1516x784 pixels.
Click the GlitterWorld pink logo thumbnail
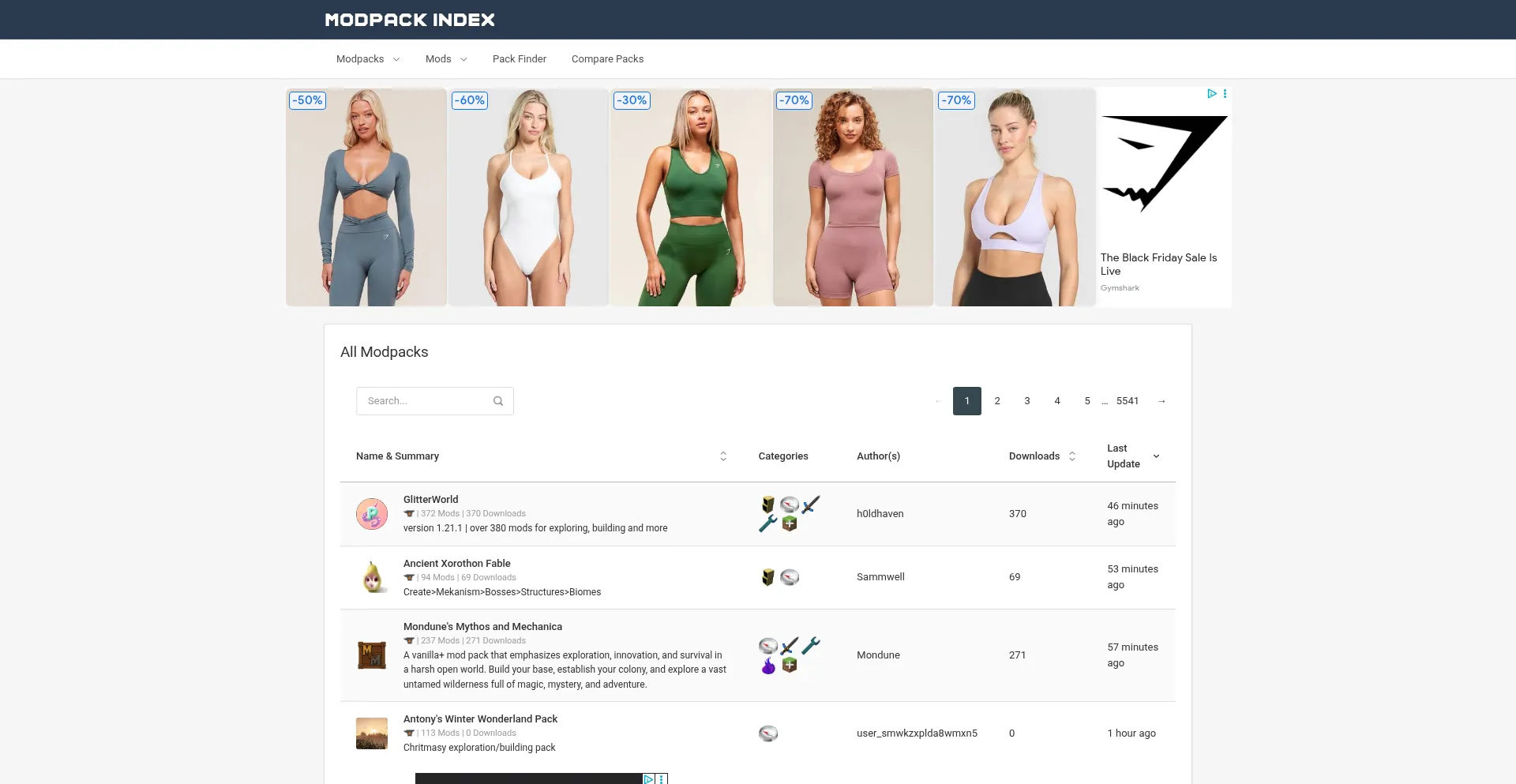[371, 514]
